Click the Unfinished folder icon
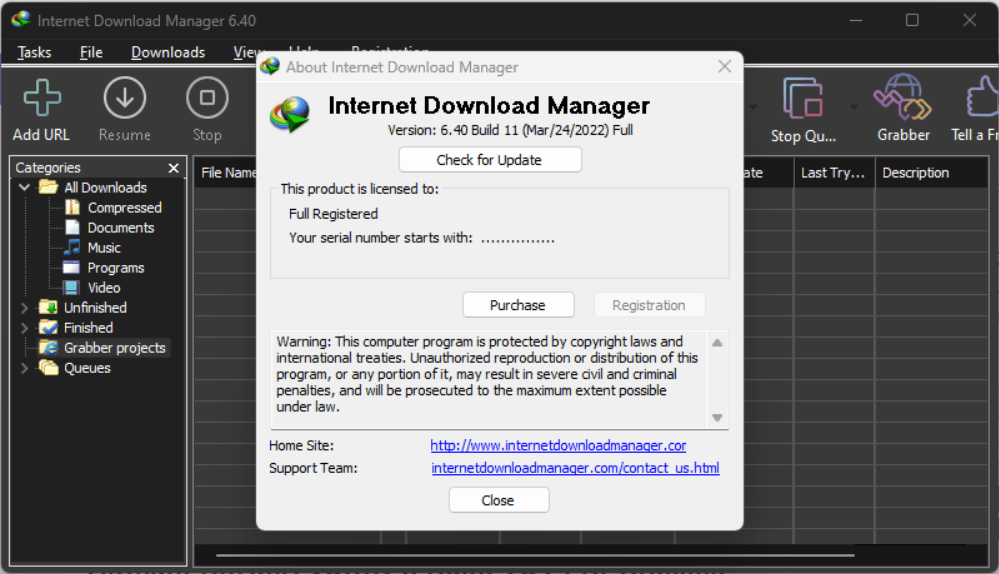This screenshot has height=574, width=999. (x=48, y=308)
